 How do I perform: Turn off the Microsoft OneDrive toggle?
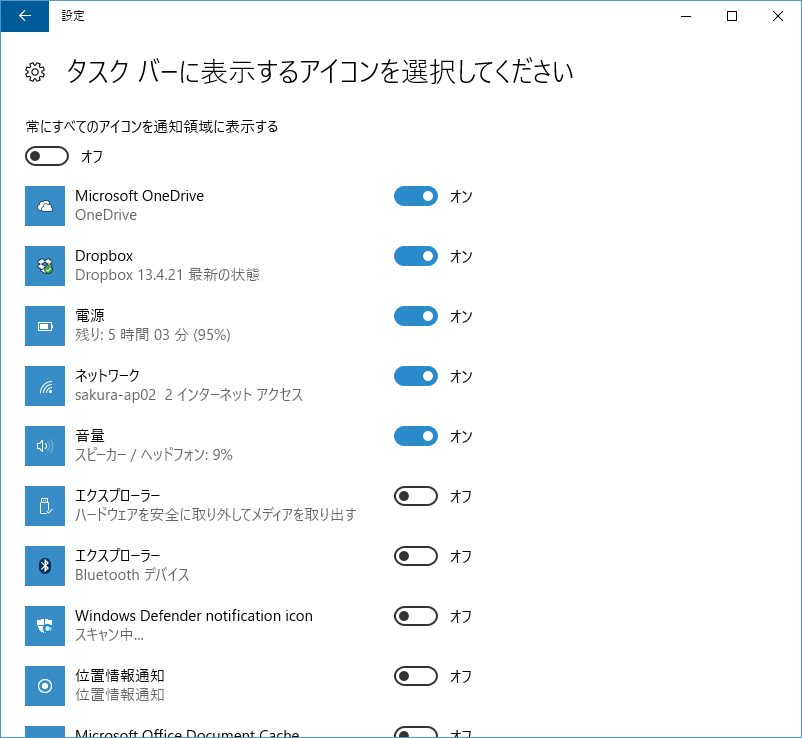(x=416, y=196)
